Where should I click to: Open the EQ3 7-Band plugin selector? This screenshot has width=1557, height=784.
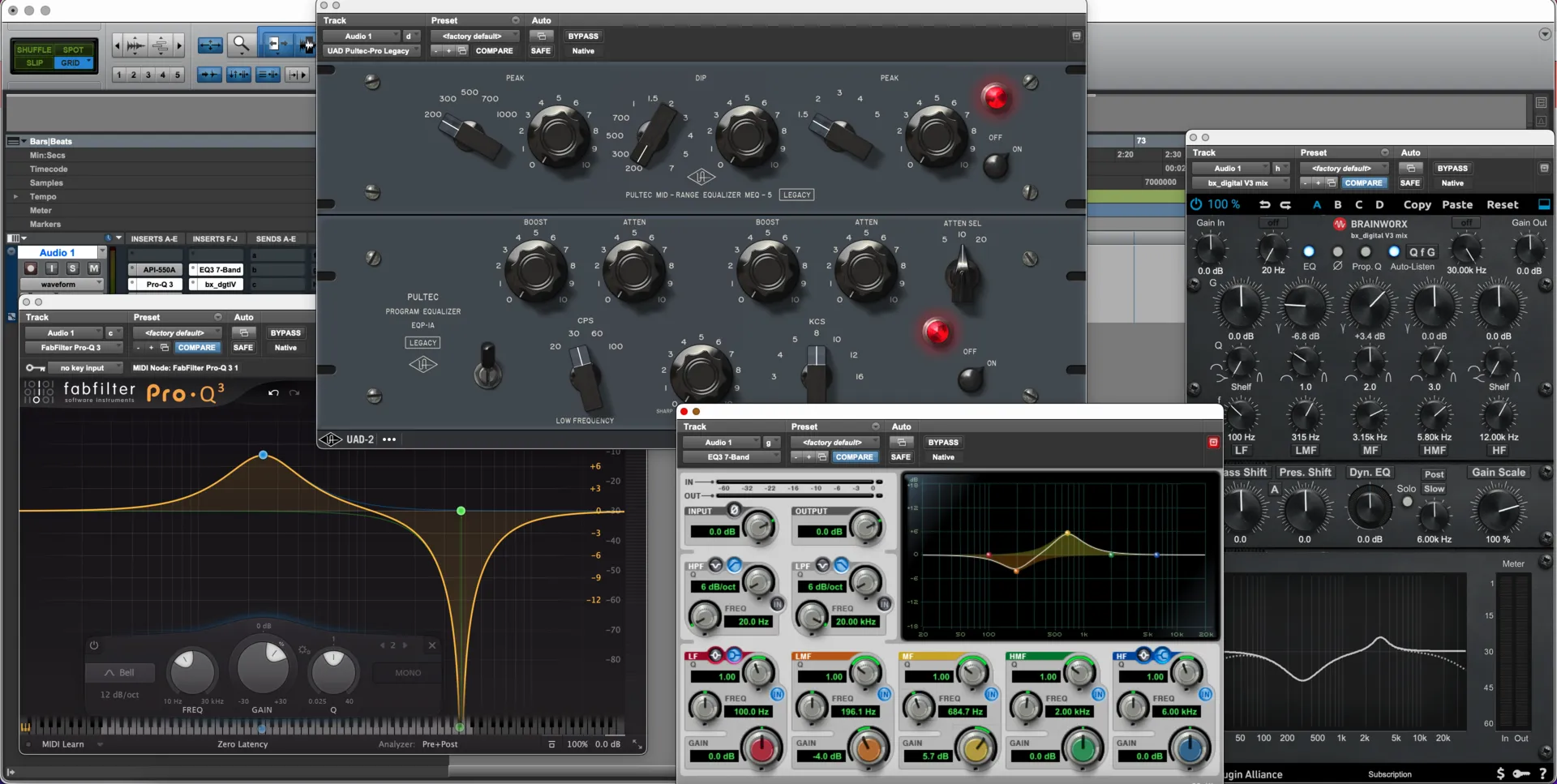731,457
